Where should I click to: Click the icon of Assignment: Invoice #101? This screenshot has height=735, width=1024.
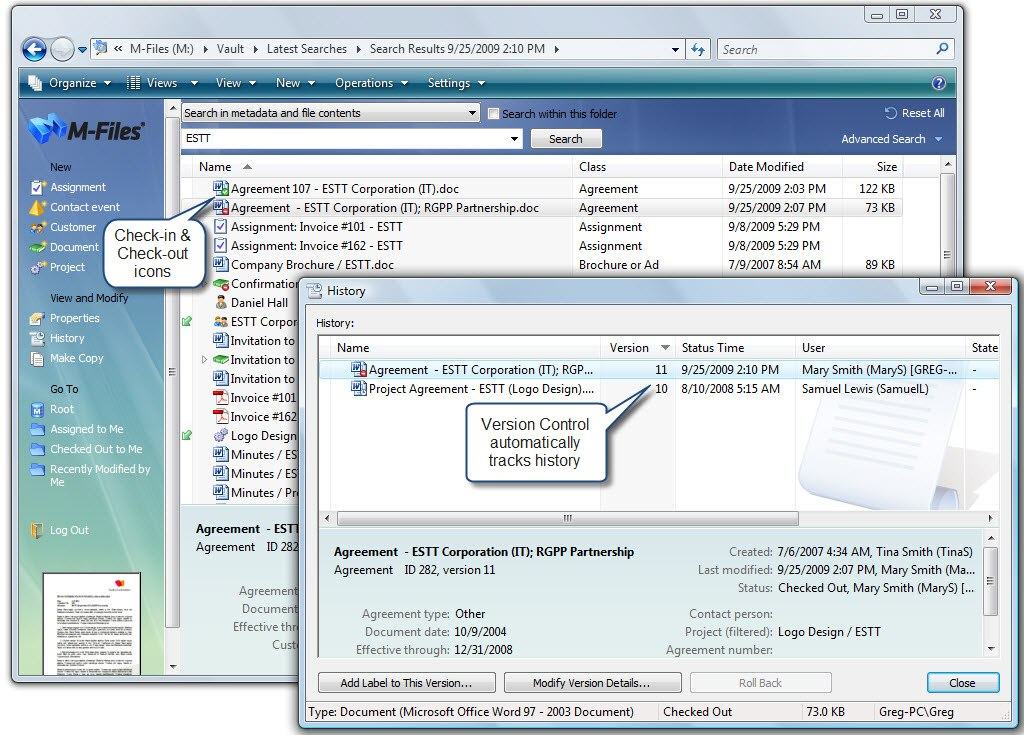(221, 226)
